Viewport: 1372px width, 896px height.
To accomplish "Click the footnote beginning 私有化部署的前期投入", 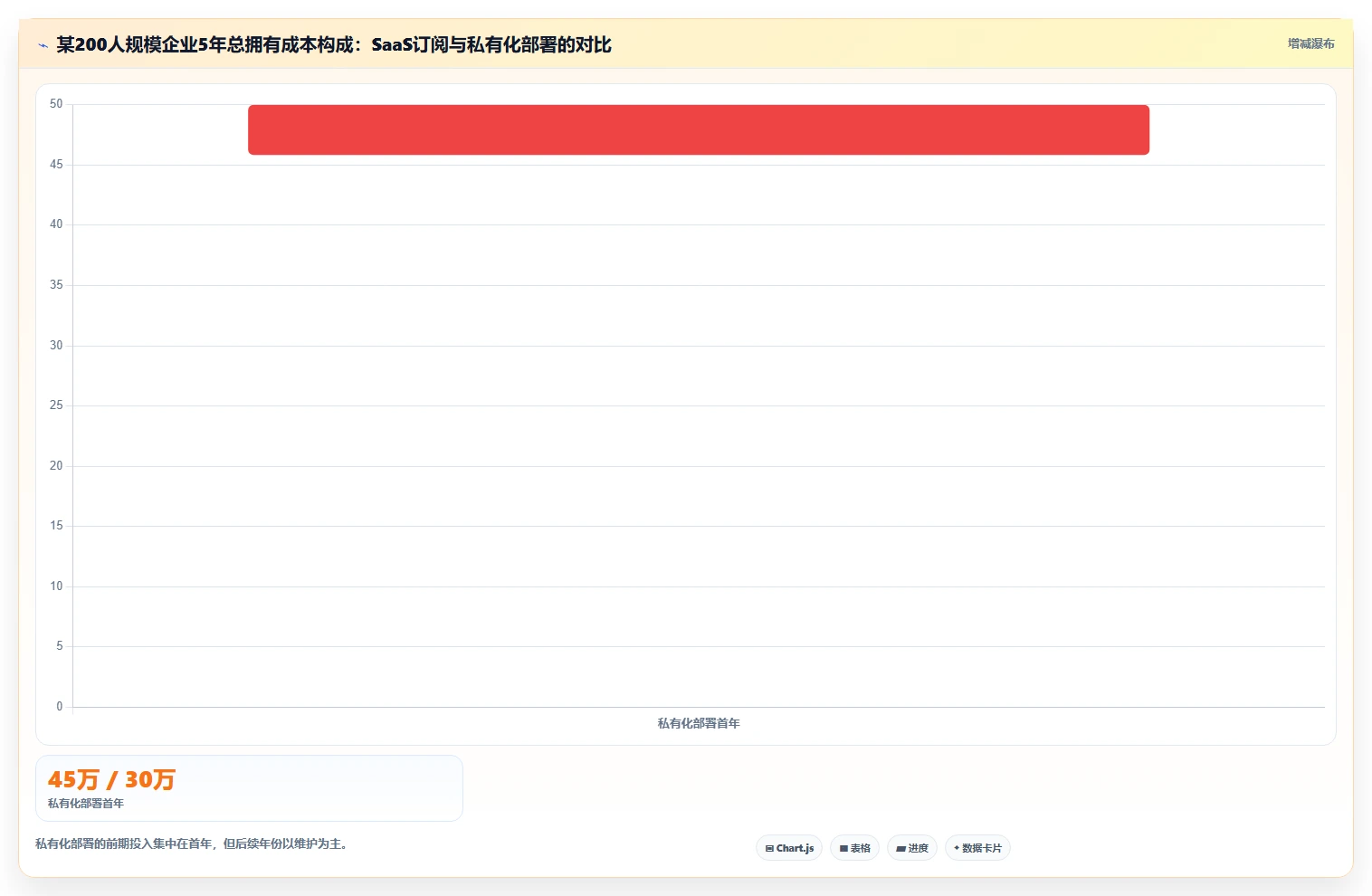I will click(194, 844).
